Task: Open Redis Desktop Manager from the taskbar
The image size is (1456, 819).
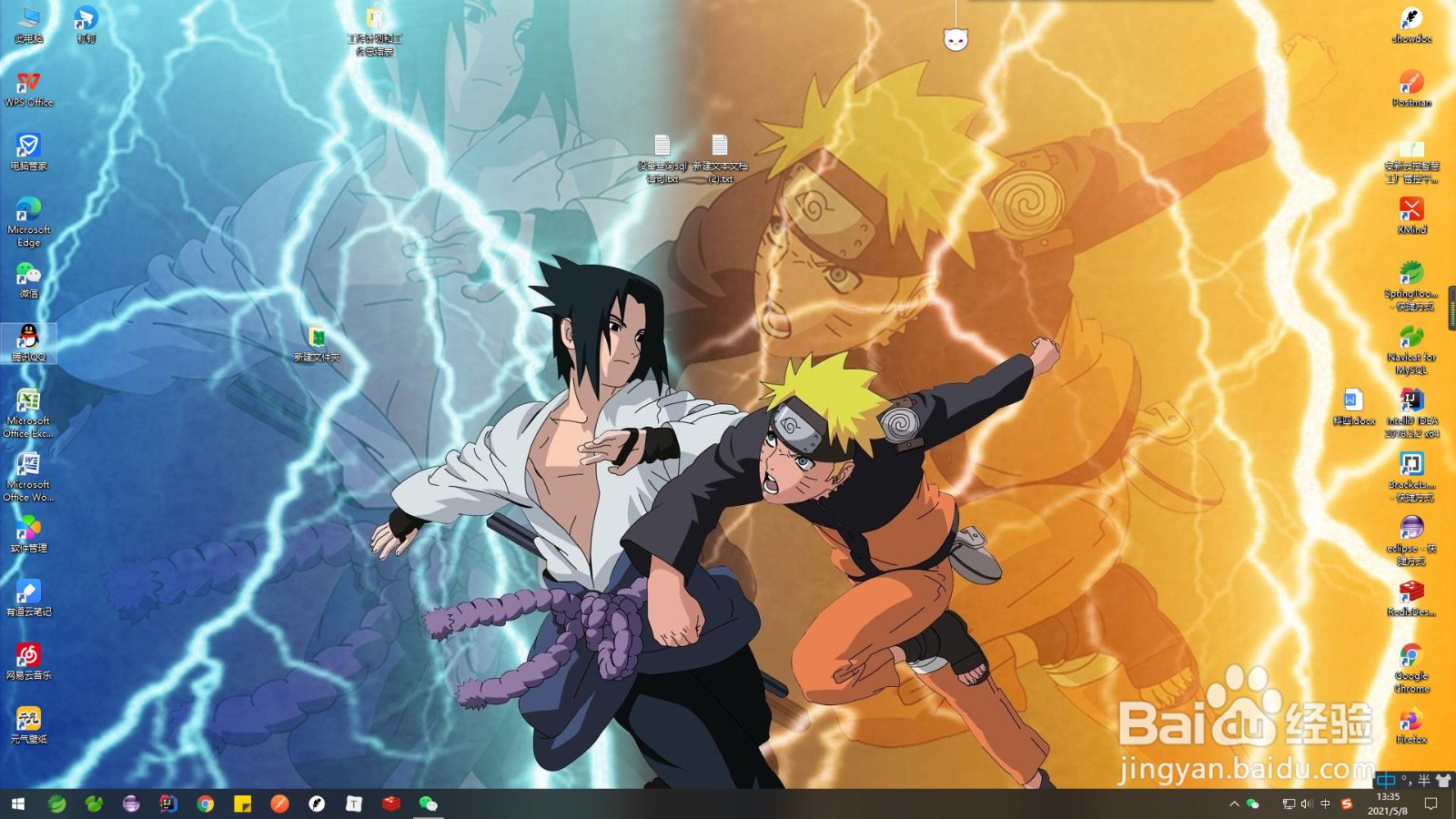Action: pyautogui.click(x=391, y=804)
